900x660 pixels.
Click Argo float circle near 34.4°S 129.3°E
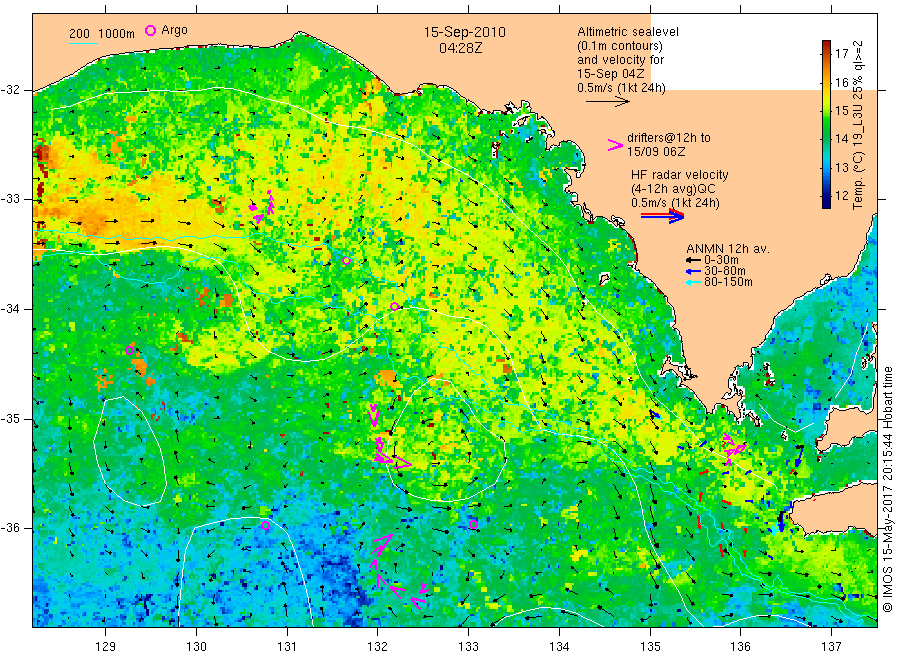(130, 351)
